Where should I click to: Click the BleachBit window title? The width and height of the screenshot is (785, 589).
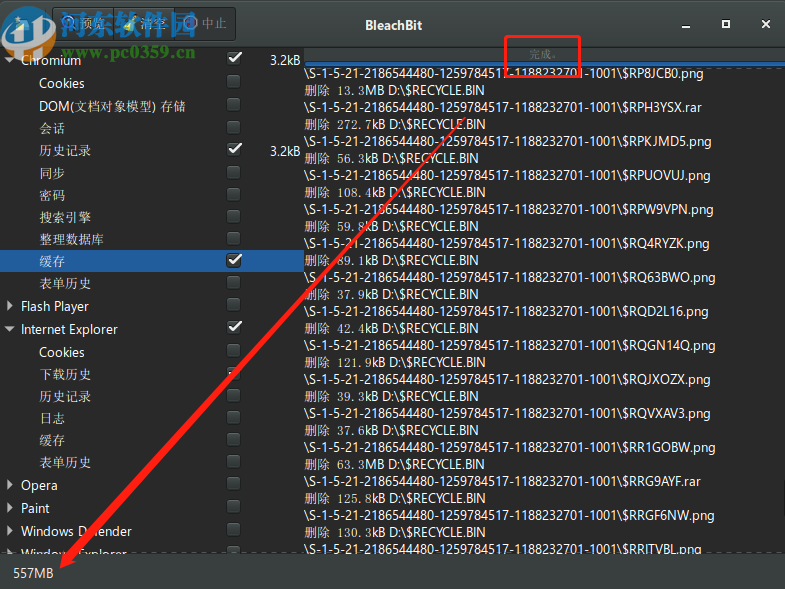point(394,25)
